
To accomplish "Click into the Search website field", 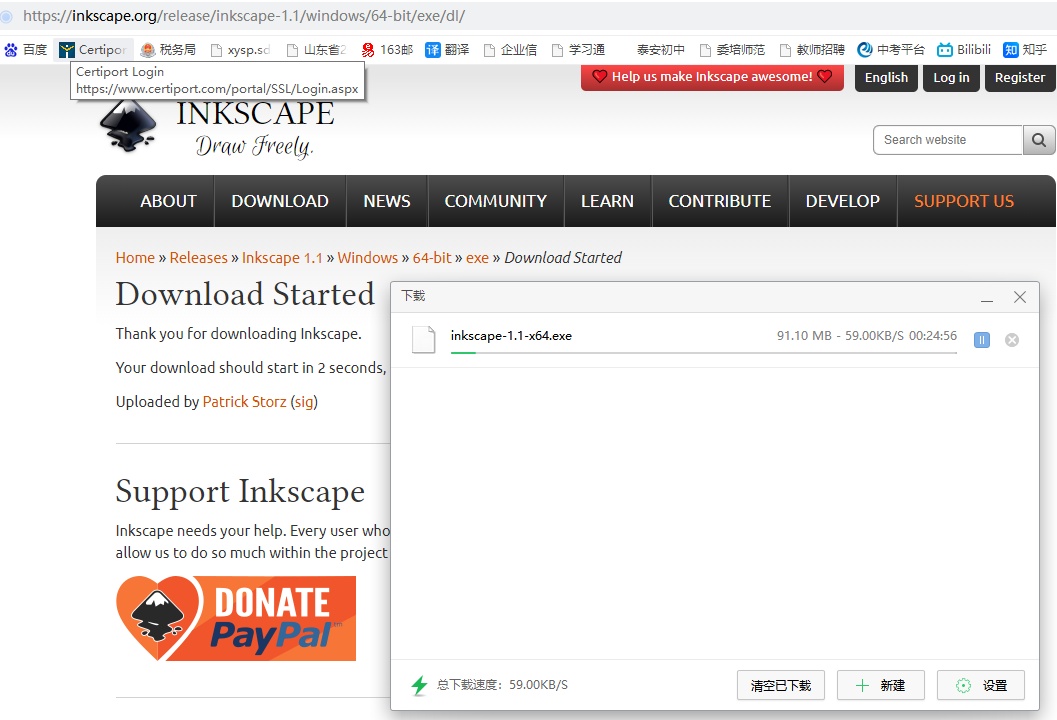I will (948, 140).
